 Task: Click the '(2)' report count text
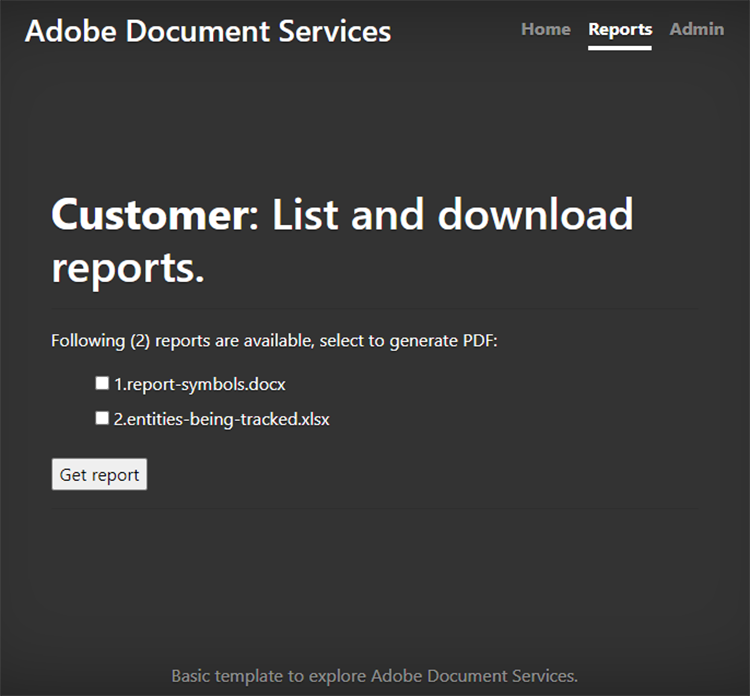click(x=140, y=341)
